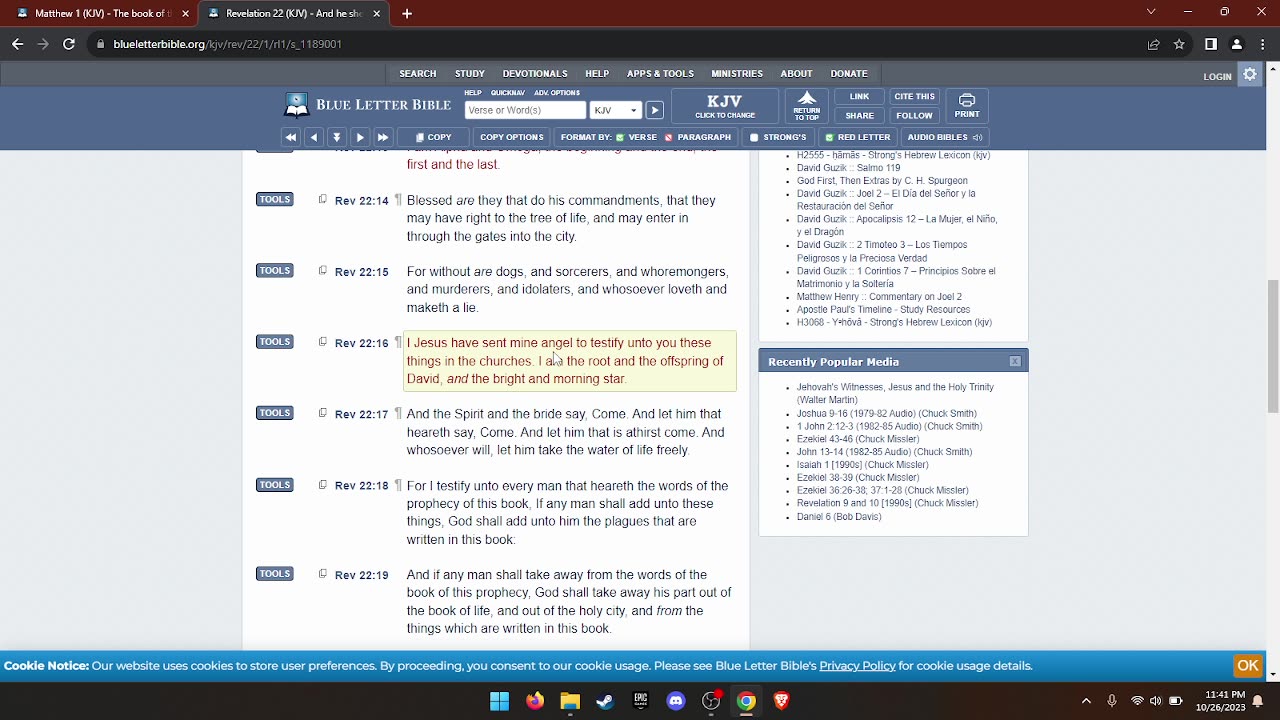This screenshot has width=1280, height=720.
Task: Toggle Format By Verse checkbox
Action: tap(620, 137)
